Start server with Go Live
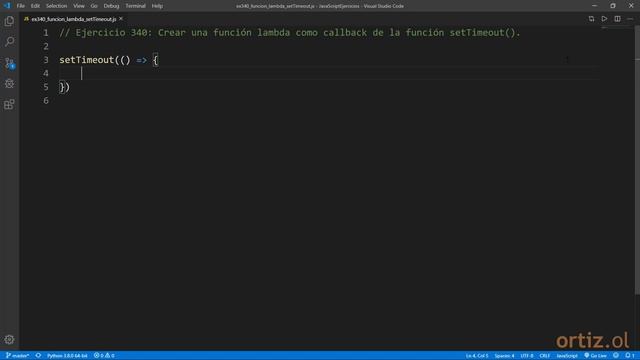This screenshot has width=640, height=360. 596,356
